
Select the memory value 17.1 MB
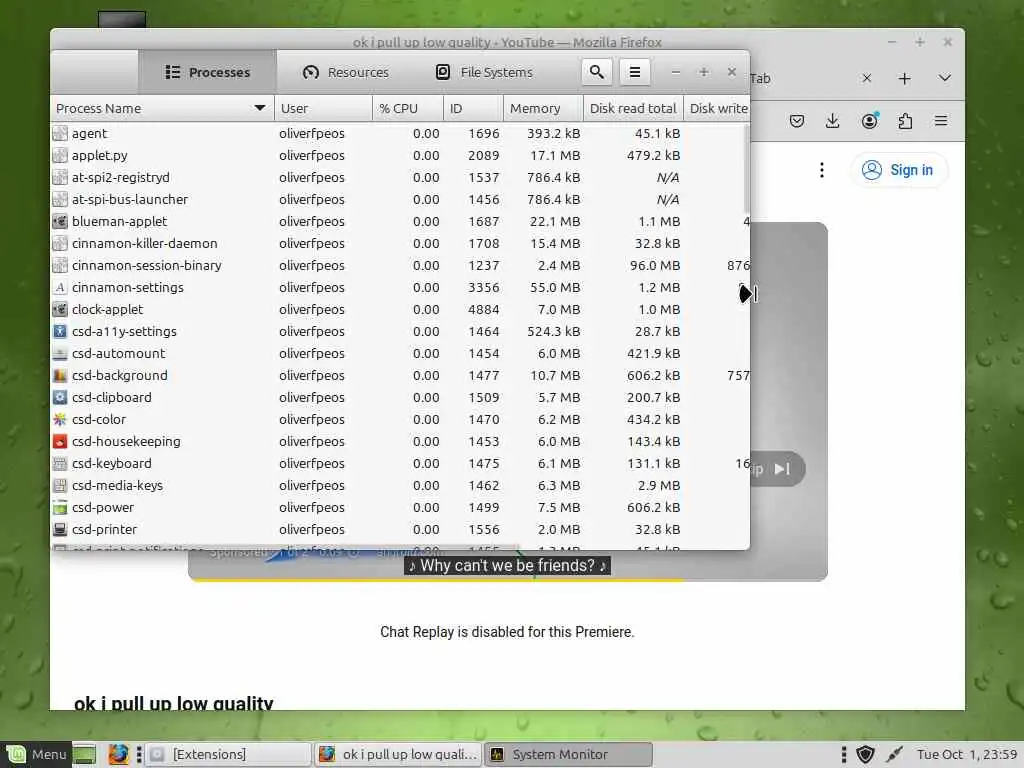pyautogui.click(x=554, y=155)
